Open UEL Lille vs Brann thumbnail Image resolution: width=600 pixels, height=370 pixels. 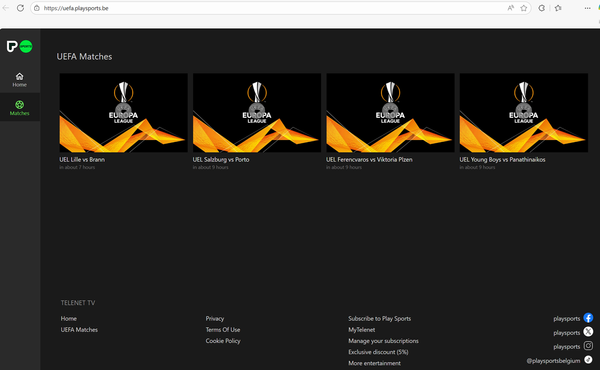123,113
